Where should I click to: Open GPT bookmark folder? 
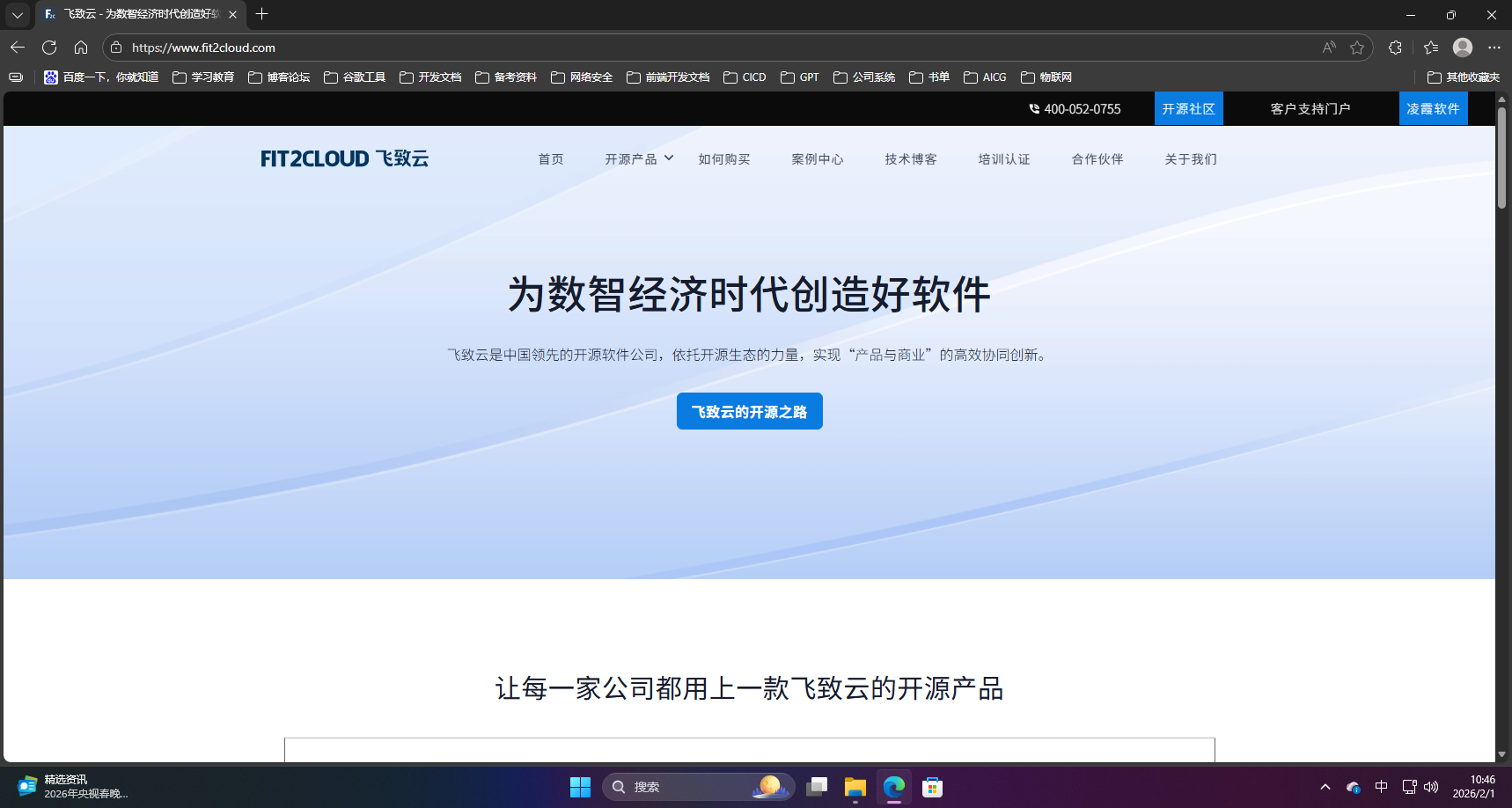[800, 77]
